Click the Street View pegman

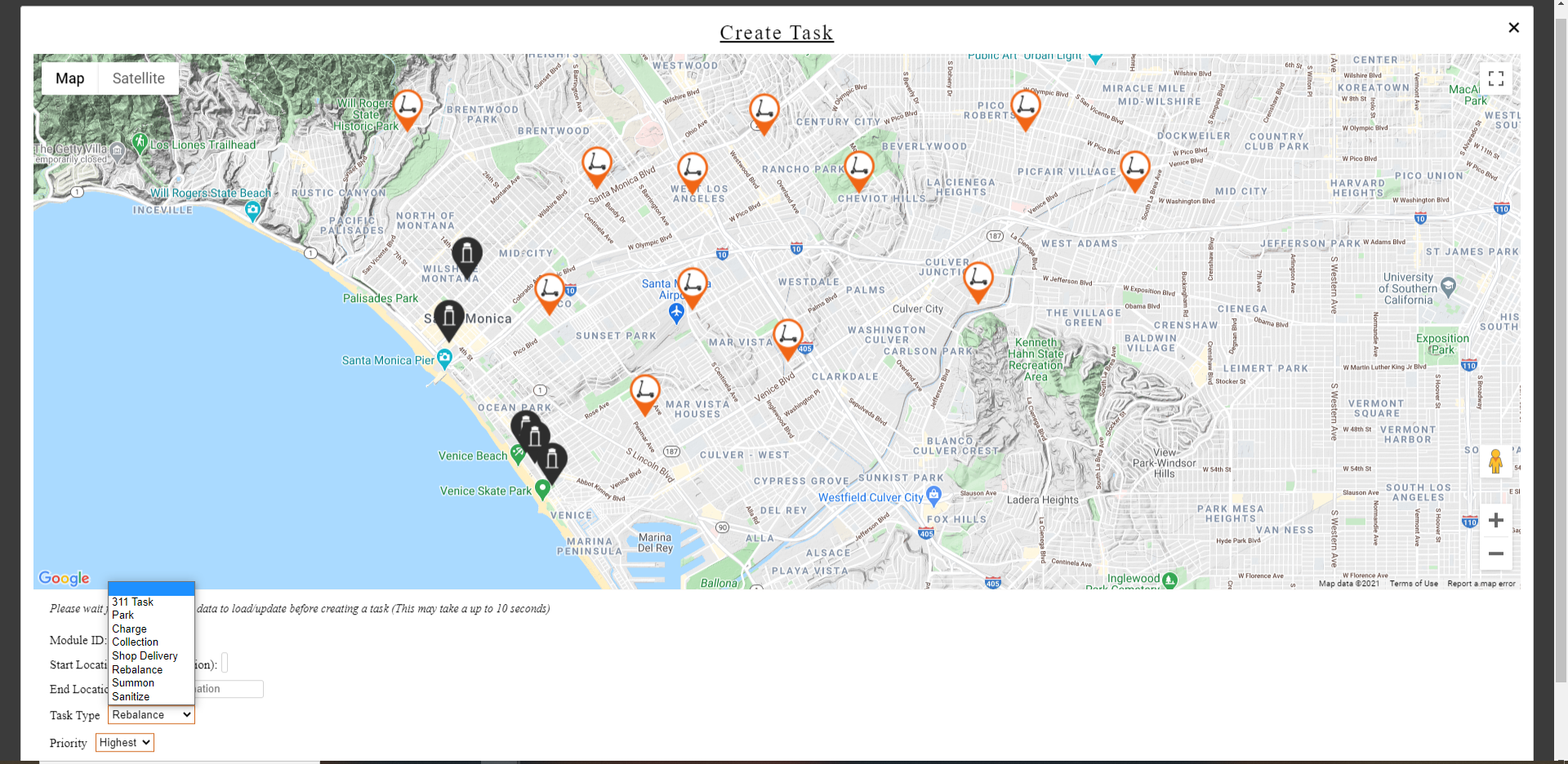[x=1495, y=462]
